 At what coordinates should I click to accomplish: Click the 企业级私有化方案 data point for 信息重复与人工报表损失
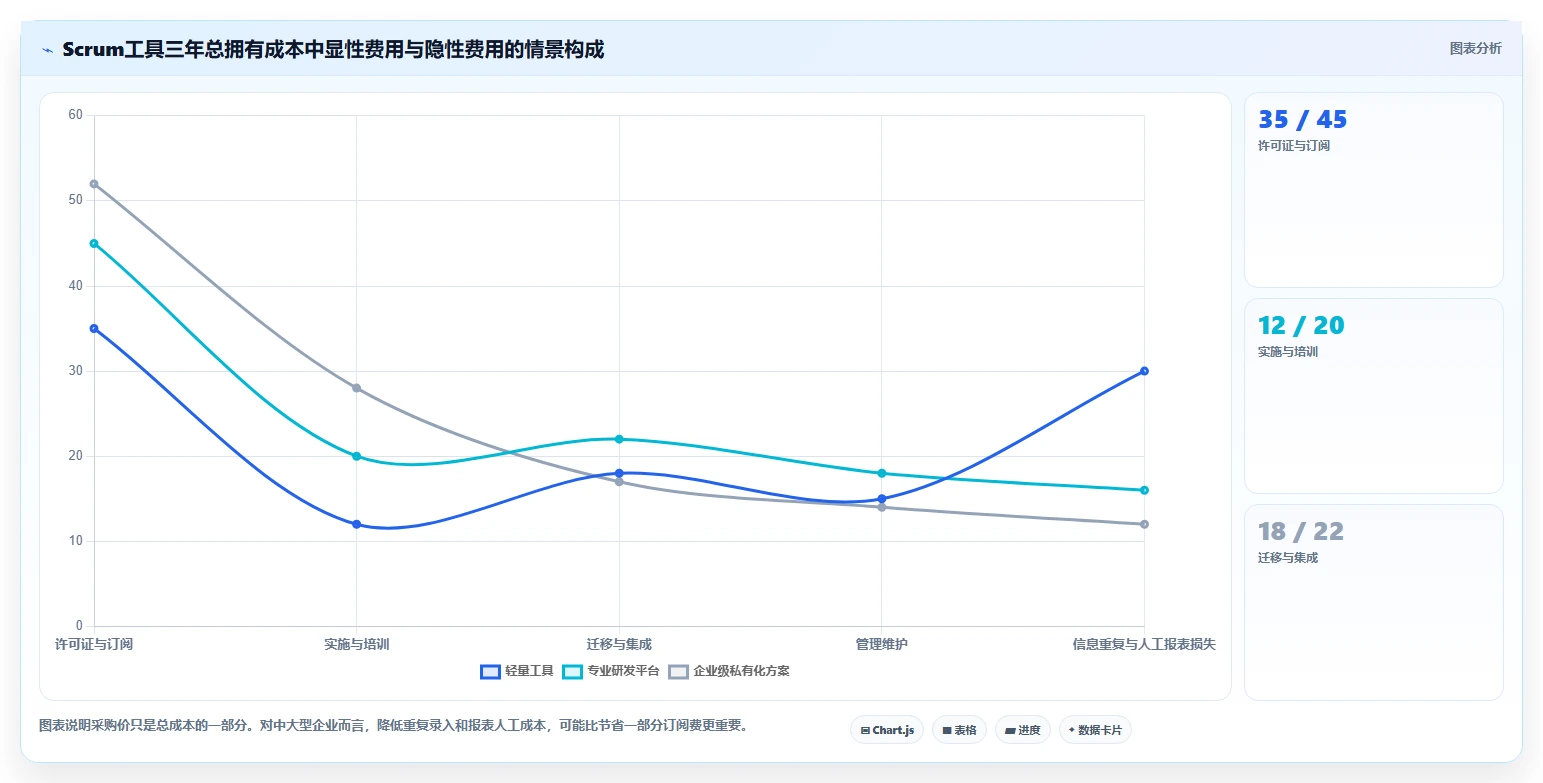(x=1144, y=524)
